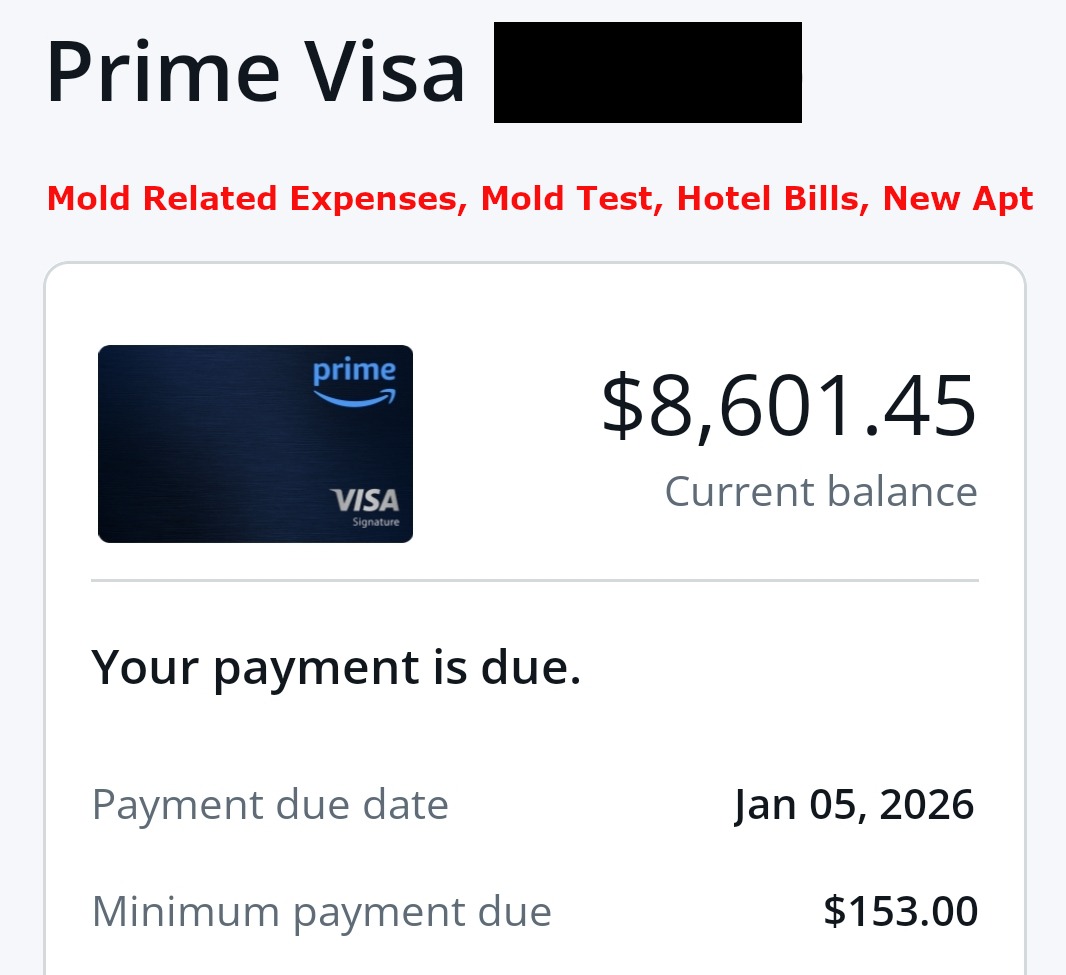Select the blacked-out box beside Prime Visa
The image size is (1066, 975).
(647, 73)
